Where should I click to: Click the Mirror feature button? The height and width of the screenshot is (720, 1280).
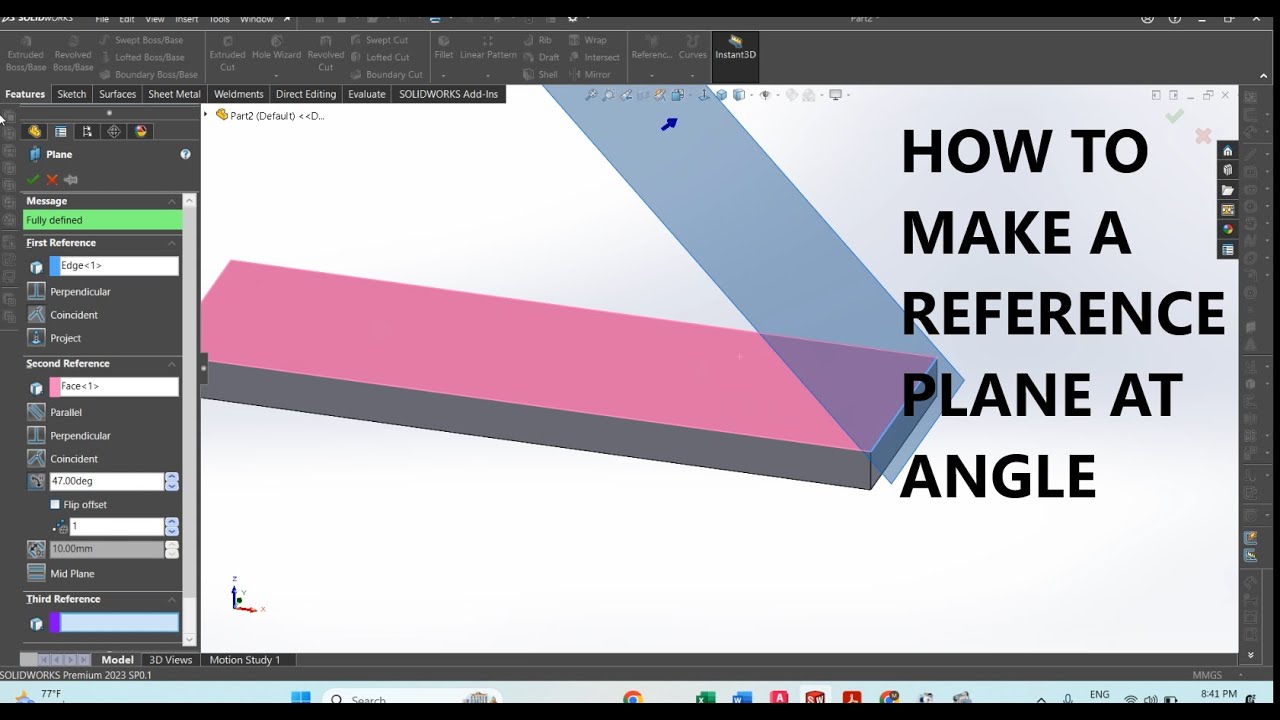[x=590, y=74]
